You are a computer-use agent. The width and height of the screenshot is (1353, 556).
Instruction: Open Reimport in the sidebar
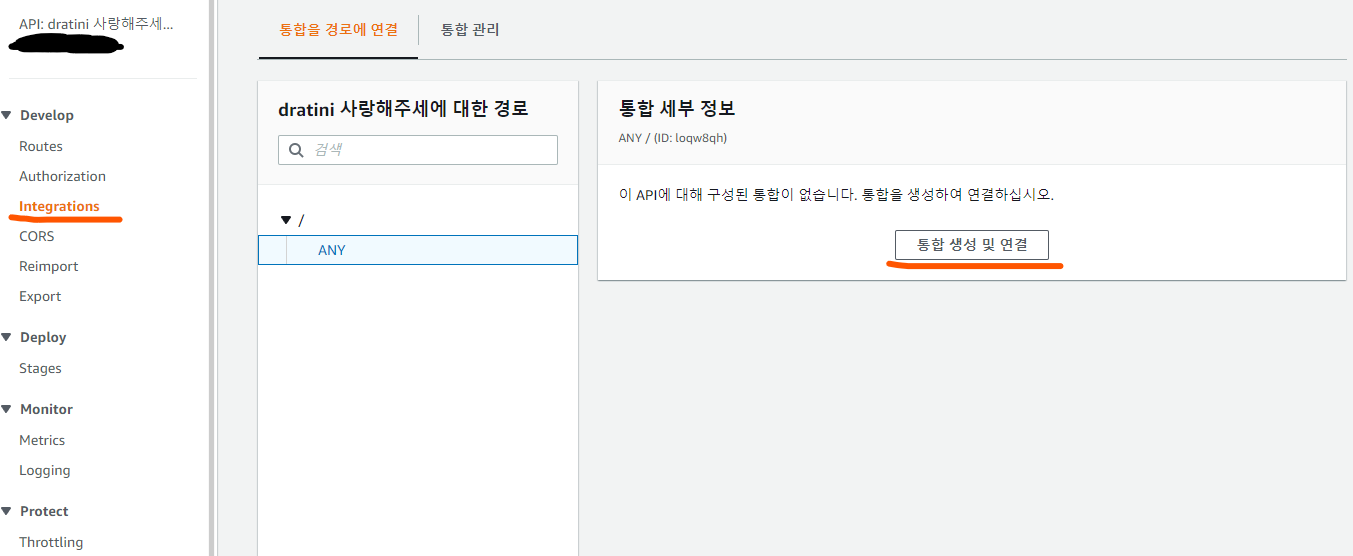(49, 266)
